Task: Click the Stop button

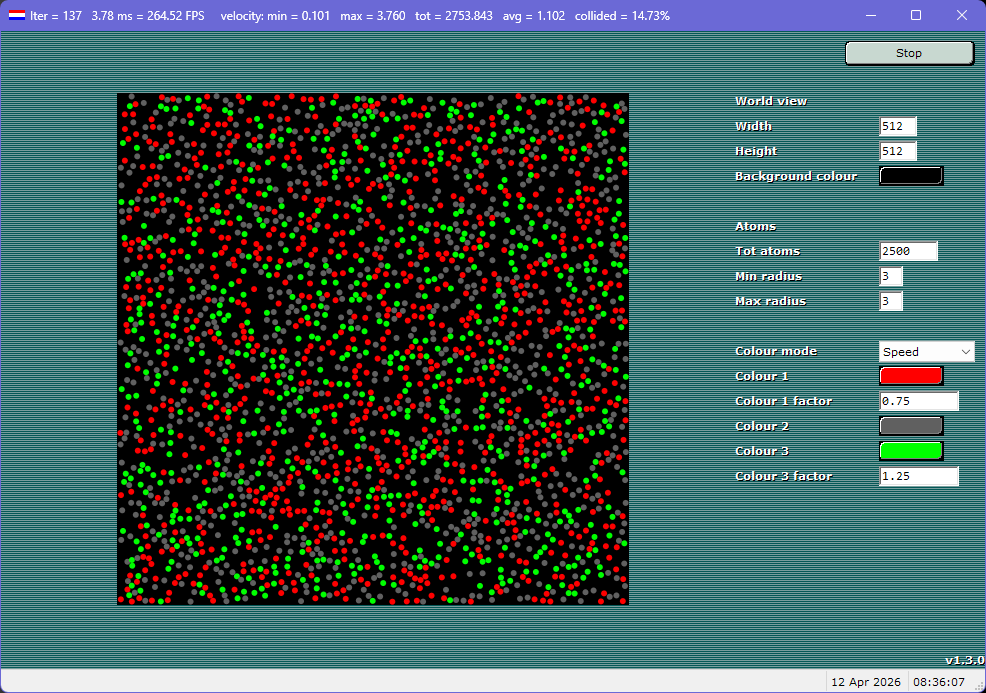Action: point(908,52)
